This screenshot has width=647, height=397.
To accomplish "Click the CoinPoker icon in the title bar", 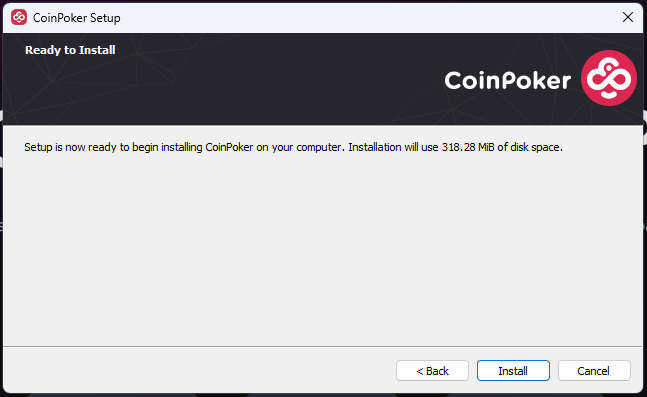I will [19, 17].
